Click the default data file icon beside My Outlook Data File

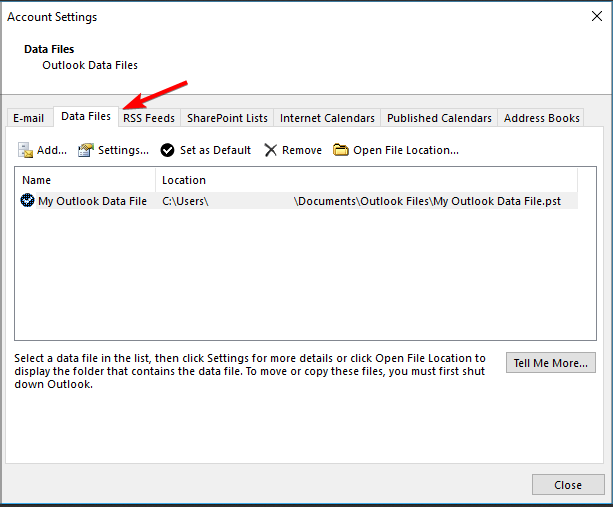(x=27, y=201)
